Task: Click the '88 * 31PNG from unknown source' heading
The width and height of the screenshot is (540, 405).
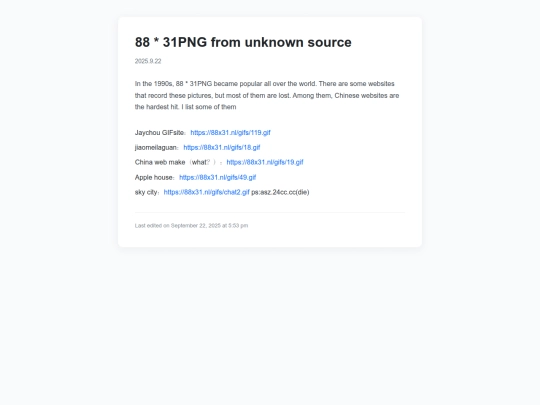Action: (x=243, y=42)
